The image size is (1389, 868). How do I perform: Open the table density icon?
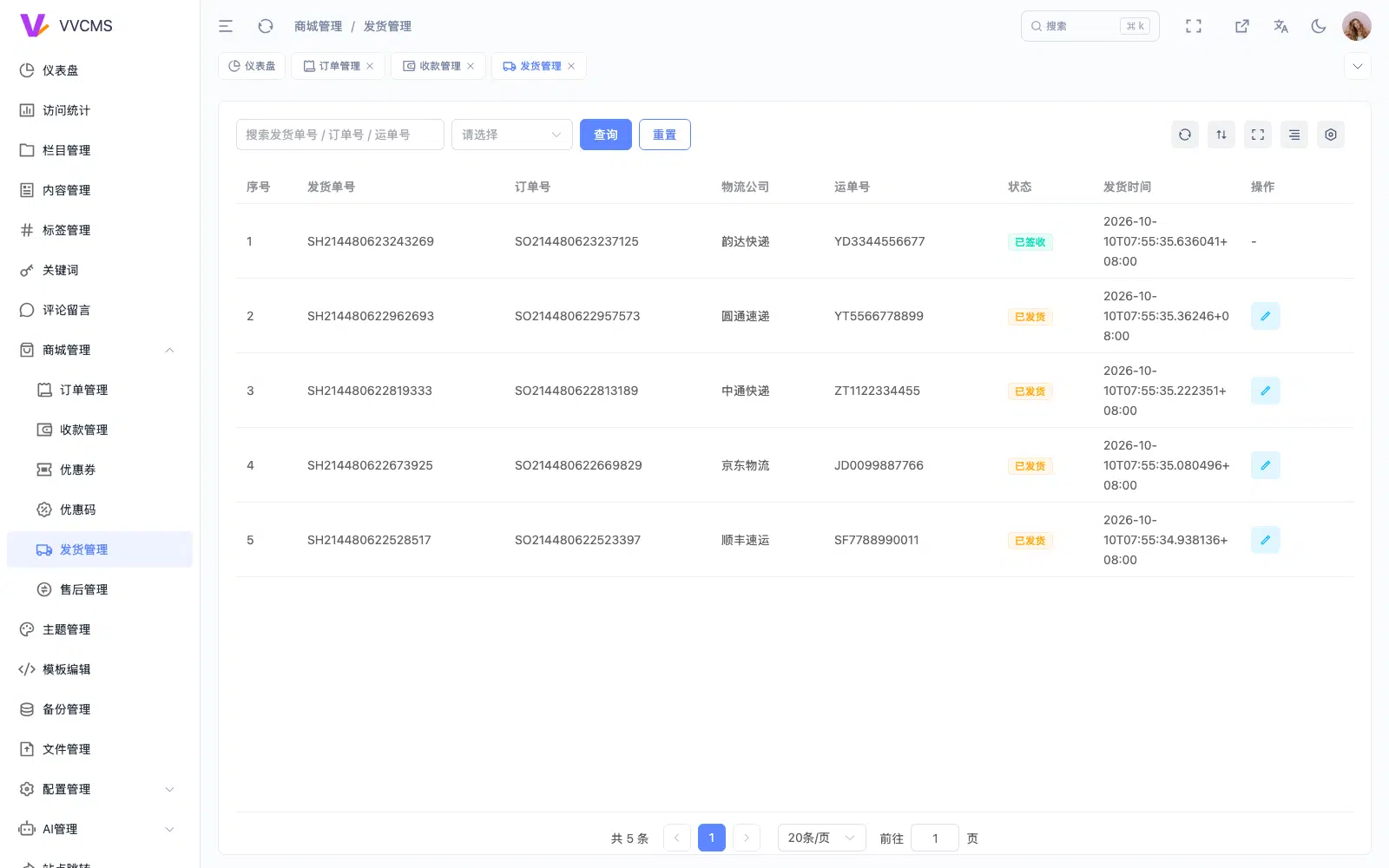click(1294, 135)
